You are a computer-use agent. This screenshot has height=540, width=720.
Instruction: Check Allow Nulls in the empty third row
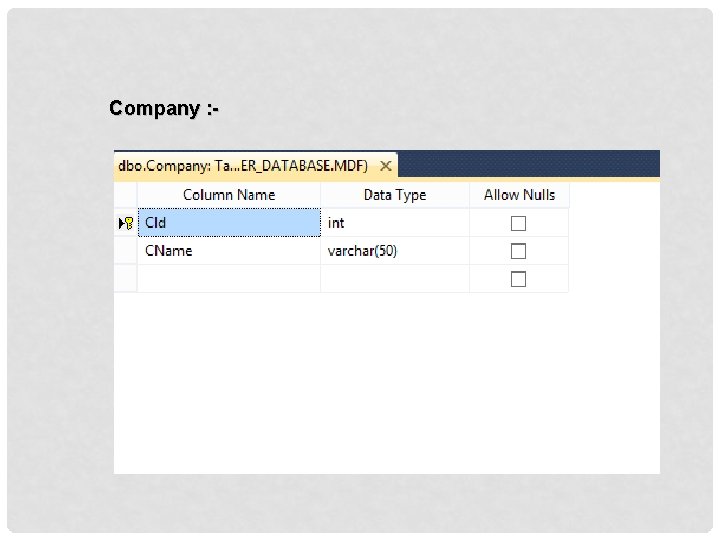tap(518, 279)
